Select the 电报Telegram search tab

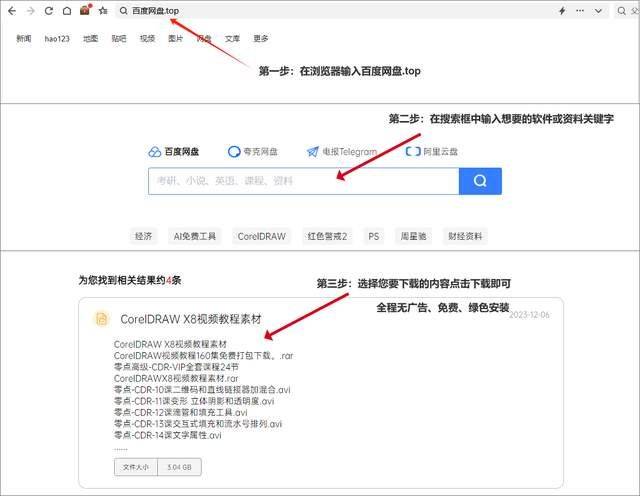pos(342,152)
